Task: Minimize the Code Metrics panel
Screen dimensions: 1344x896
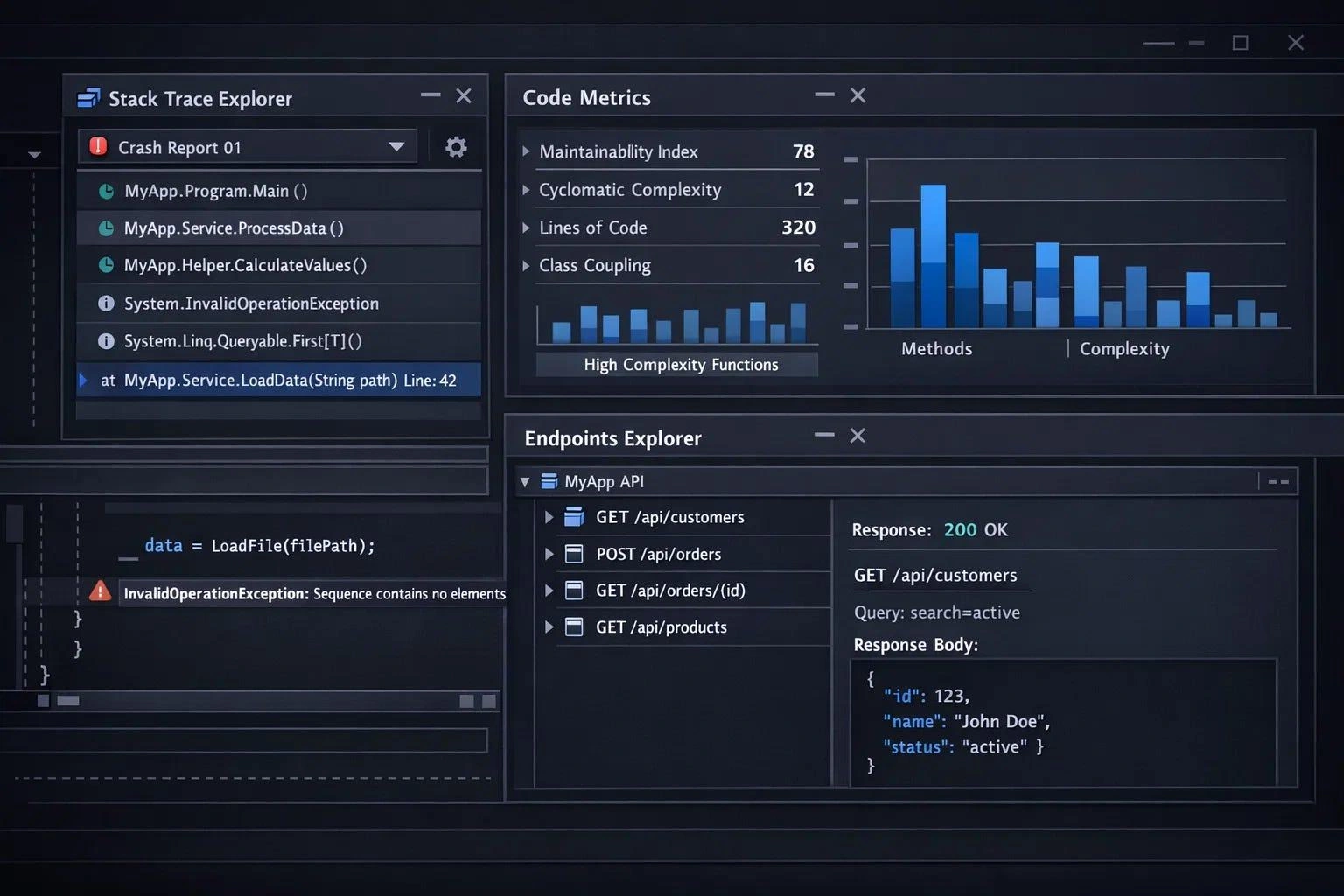Action: [824, 94]
